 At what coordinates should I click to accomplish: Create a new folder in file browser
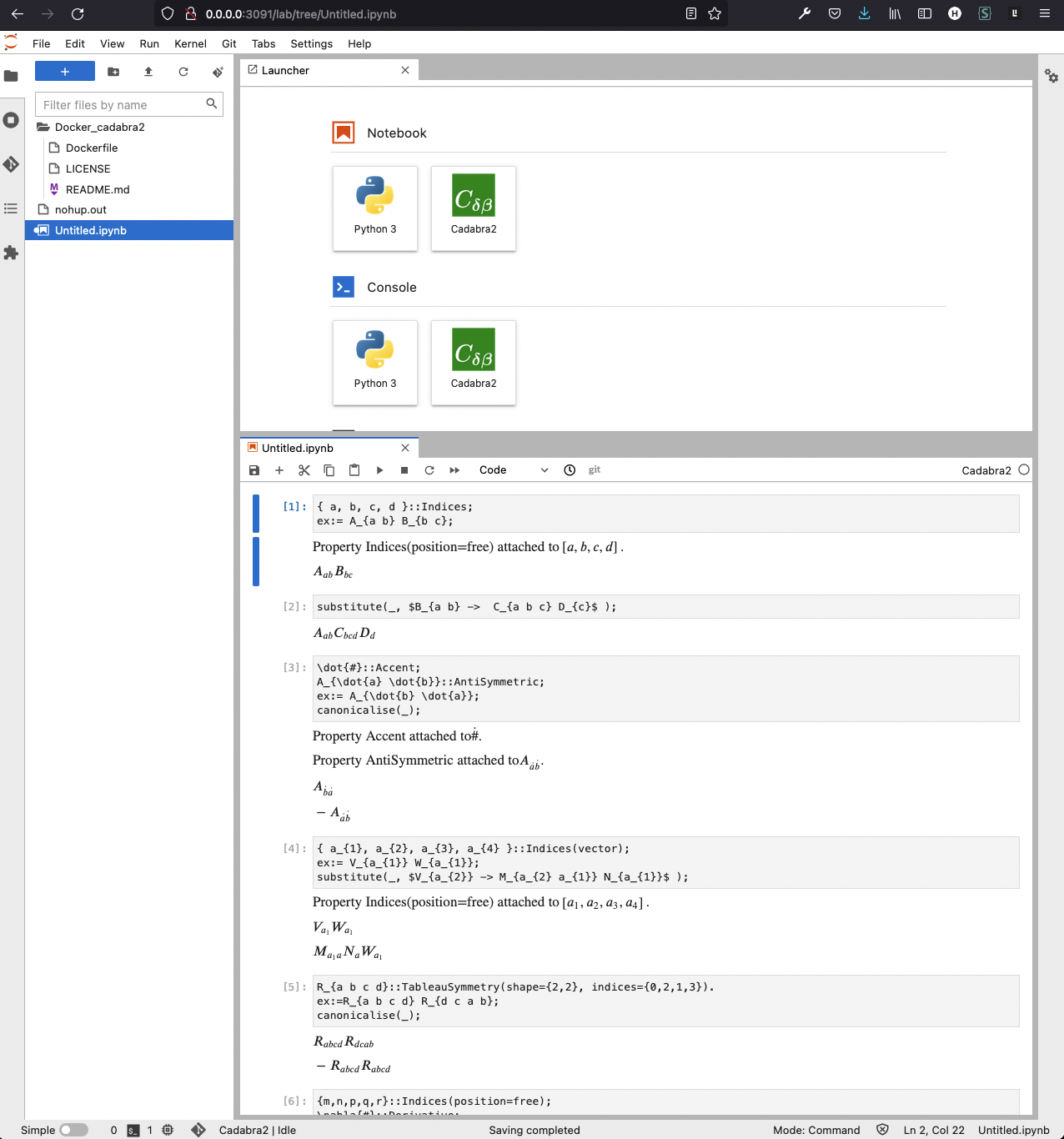113,72
